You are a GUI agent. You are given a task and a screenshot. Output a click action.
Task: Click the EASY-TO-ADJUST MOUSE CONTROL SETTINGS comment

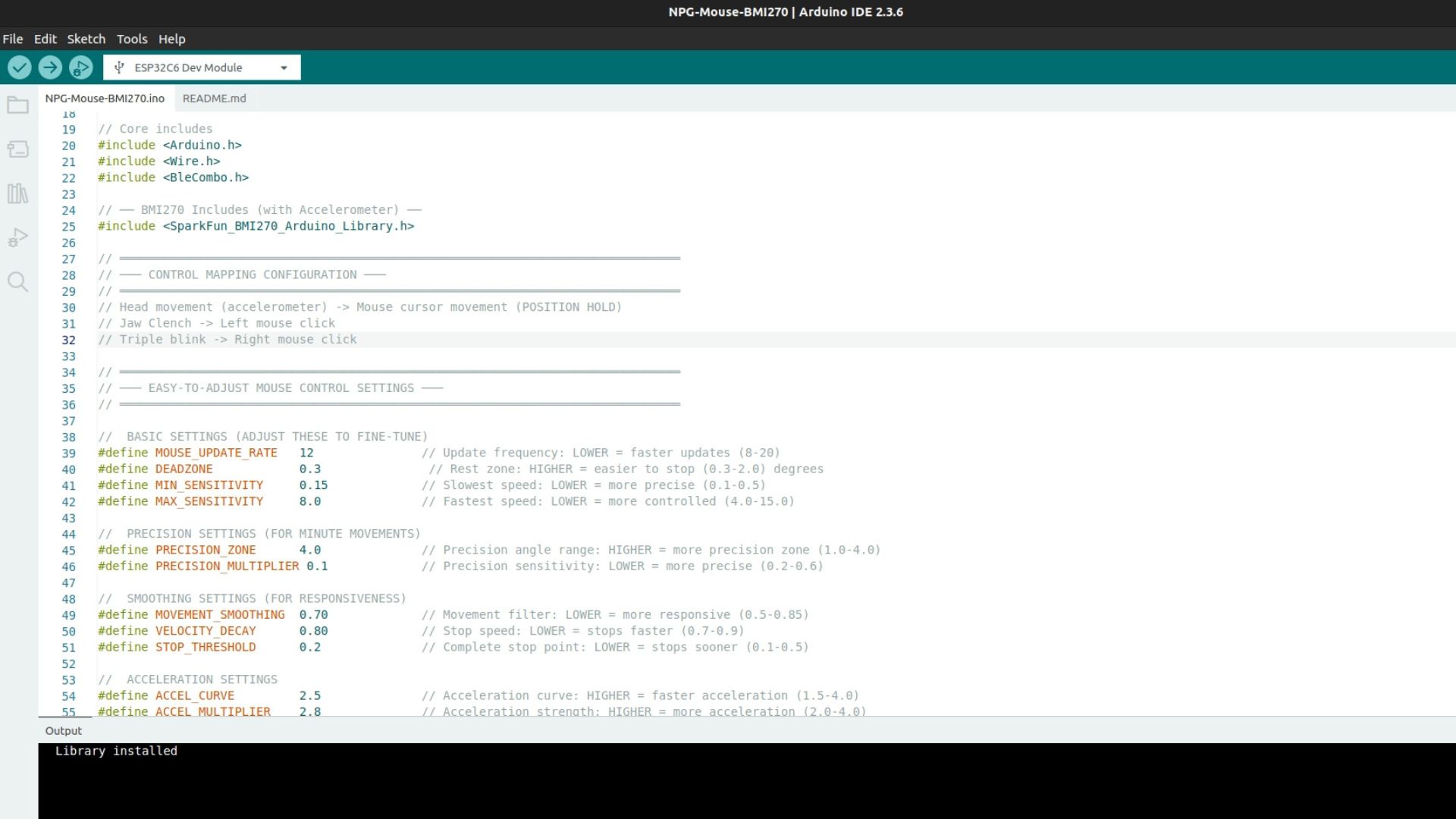coord(271,388)
